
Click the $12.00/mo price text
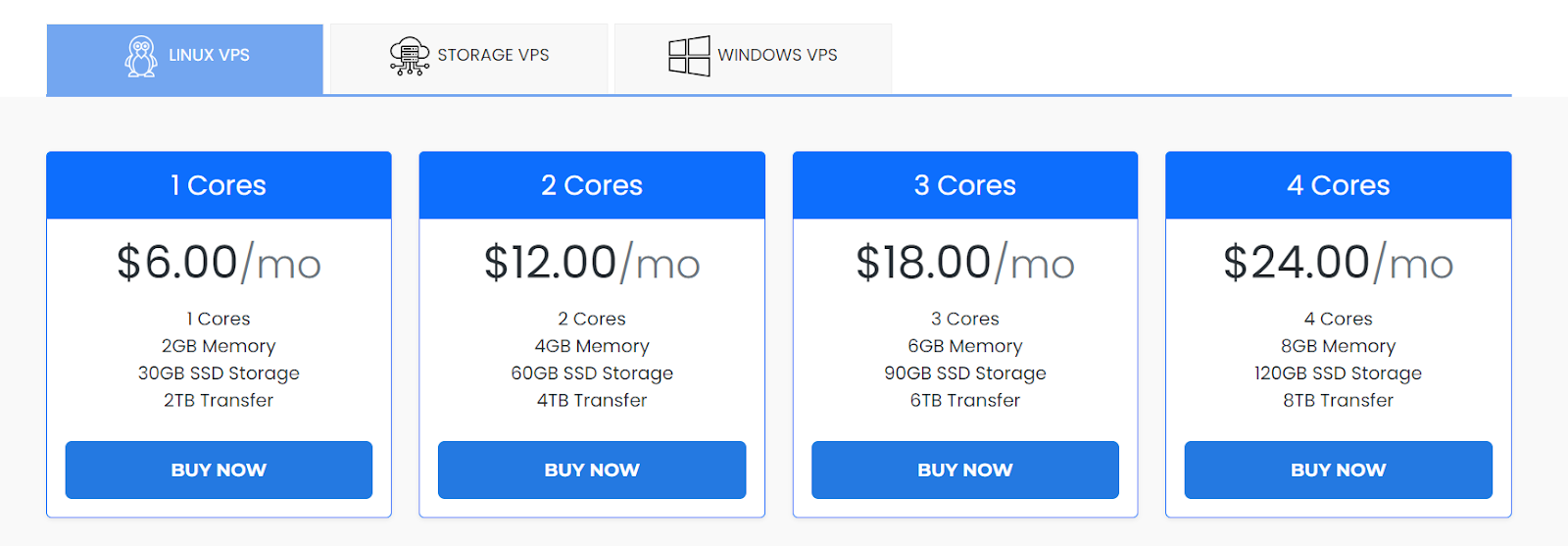click(592, 263)
